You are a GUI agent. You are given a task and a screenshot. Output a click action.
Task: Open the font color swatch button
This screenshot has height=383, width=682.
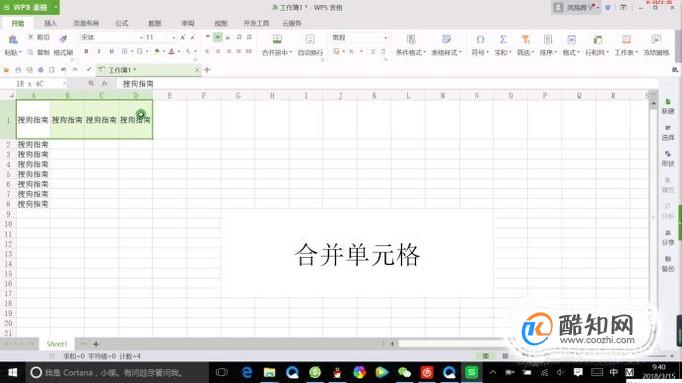pyautogui.click(x=171, y=51)
